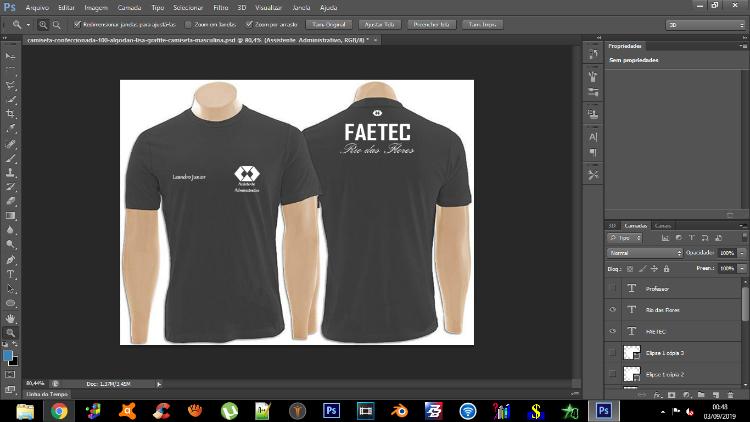Select the Crop tool

(11, 114)
